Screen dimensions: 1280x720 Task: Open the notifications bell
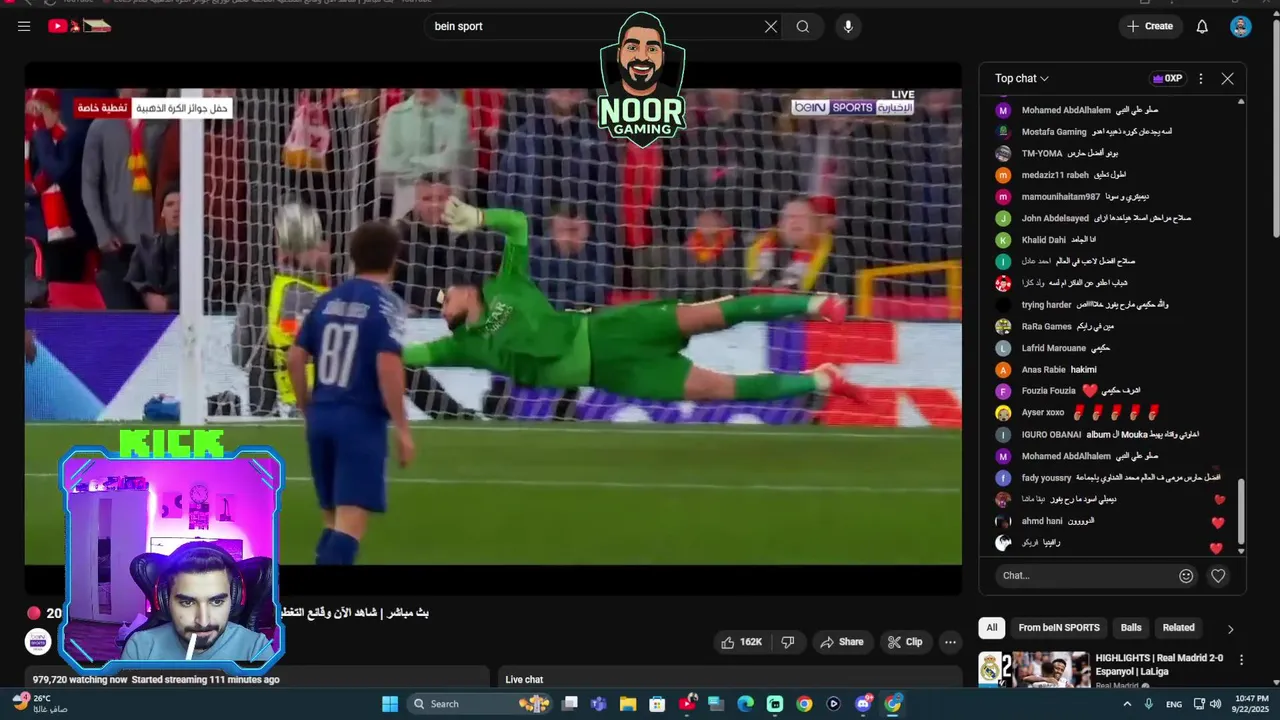pyautogui.click(x=1202, y=27)
